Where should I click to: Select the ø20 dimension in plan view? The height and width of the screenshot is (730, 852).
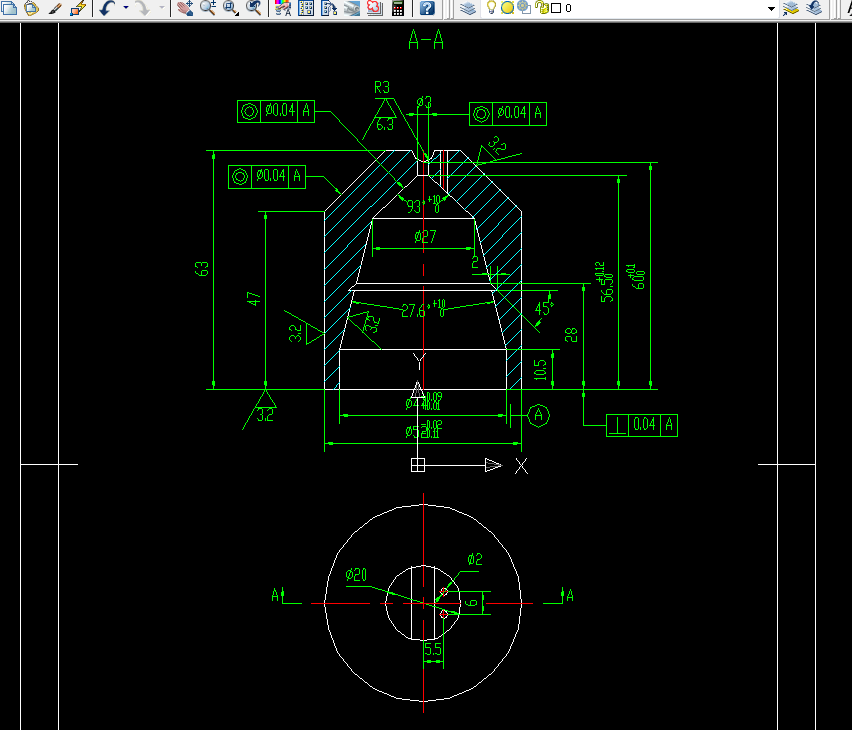(356, 575)
